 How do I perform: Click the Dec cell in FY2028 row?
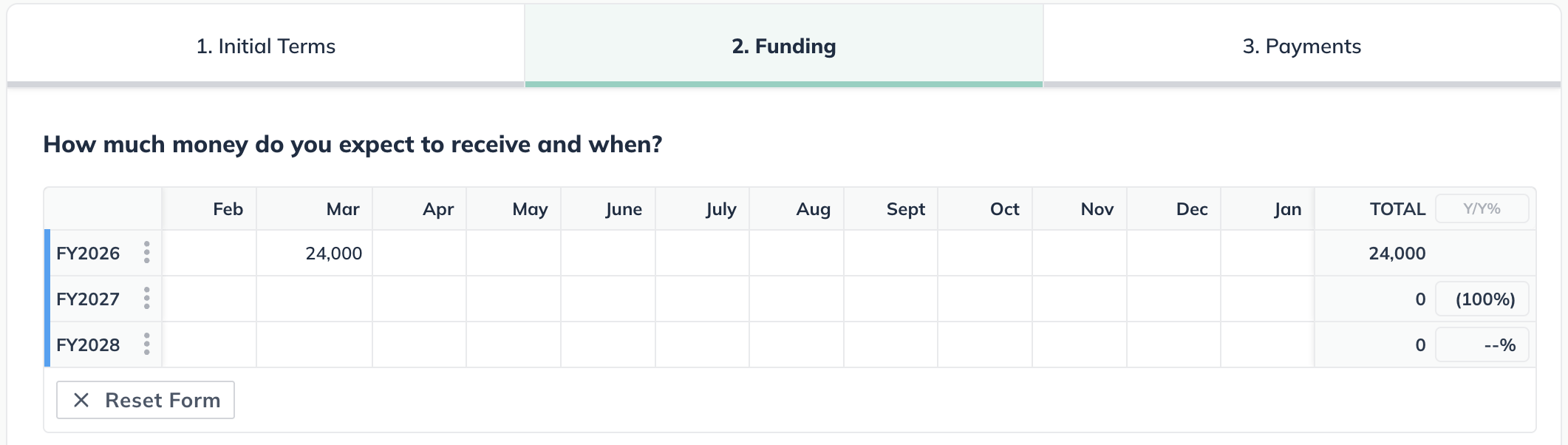point(1175,344)
